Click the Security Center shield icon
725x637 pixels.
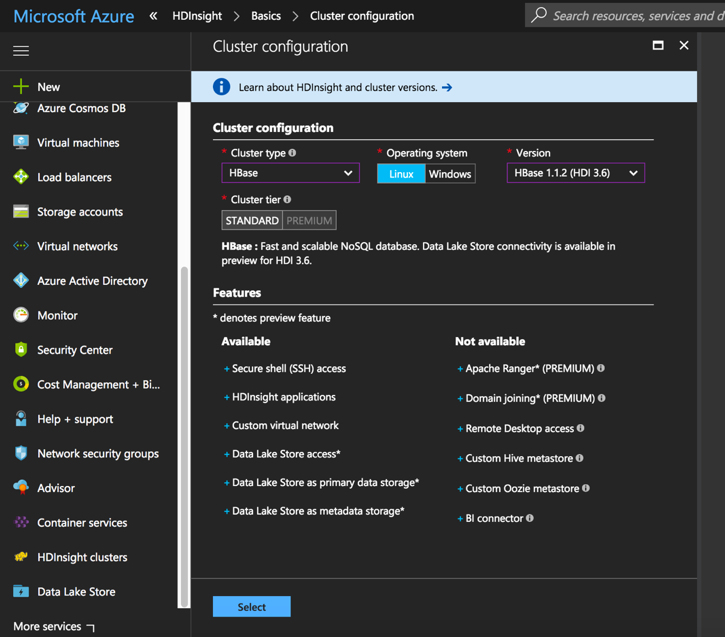click(x=21, y=350)
